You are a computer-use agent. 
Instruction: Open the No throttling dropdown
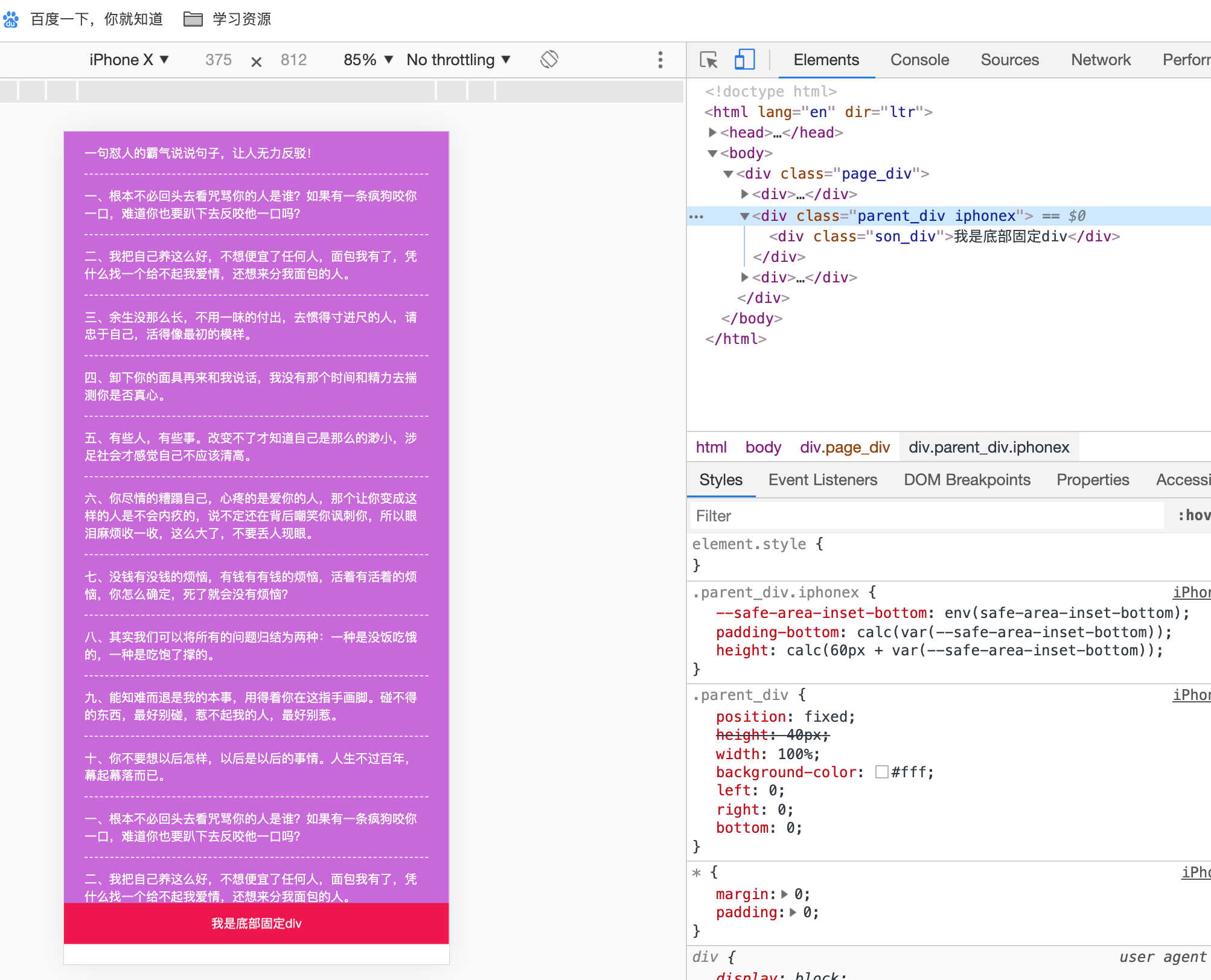(458, 60)
